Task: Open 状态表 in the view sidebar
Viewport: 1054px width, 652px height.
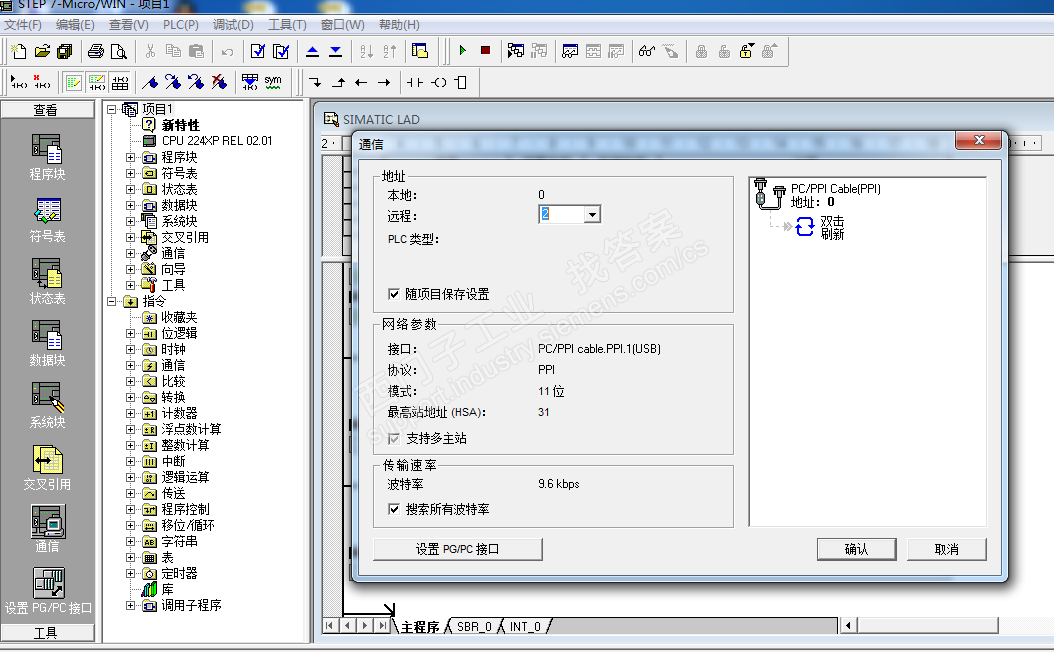Action: tap(47, 282)
